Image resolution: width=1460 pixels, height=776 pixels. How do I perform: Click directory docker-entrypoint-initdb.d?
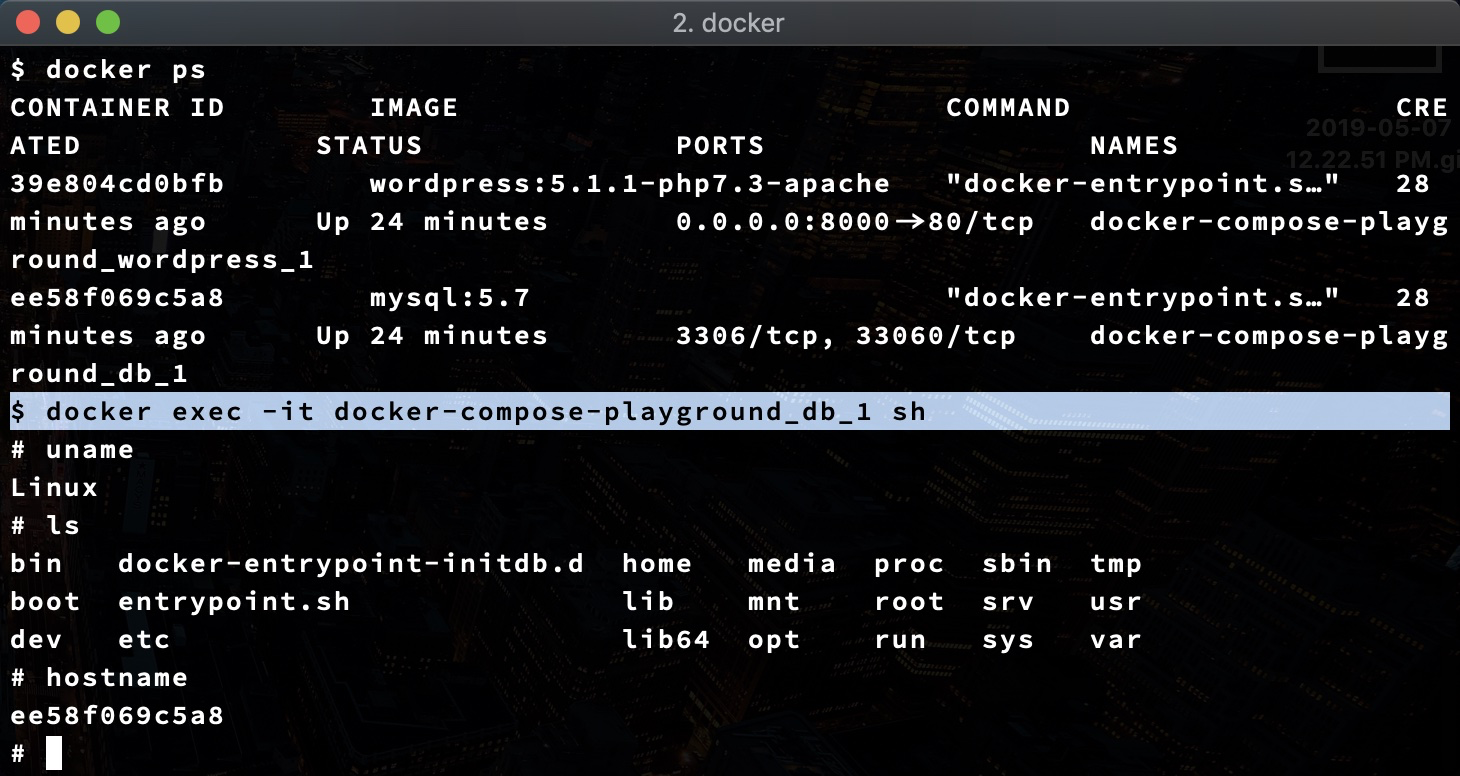(x=351, y=564)
